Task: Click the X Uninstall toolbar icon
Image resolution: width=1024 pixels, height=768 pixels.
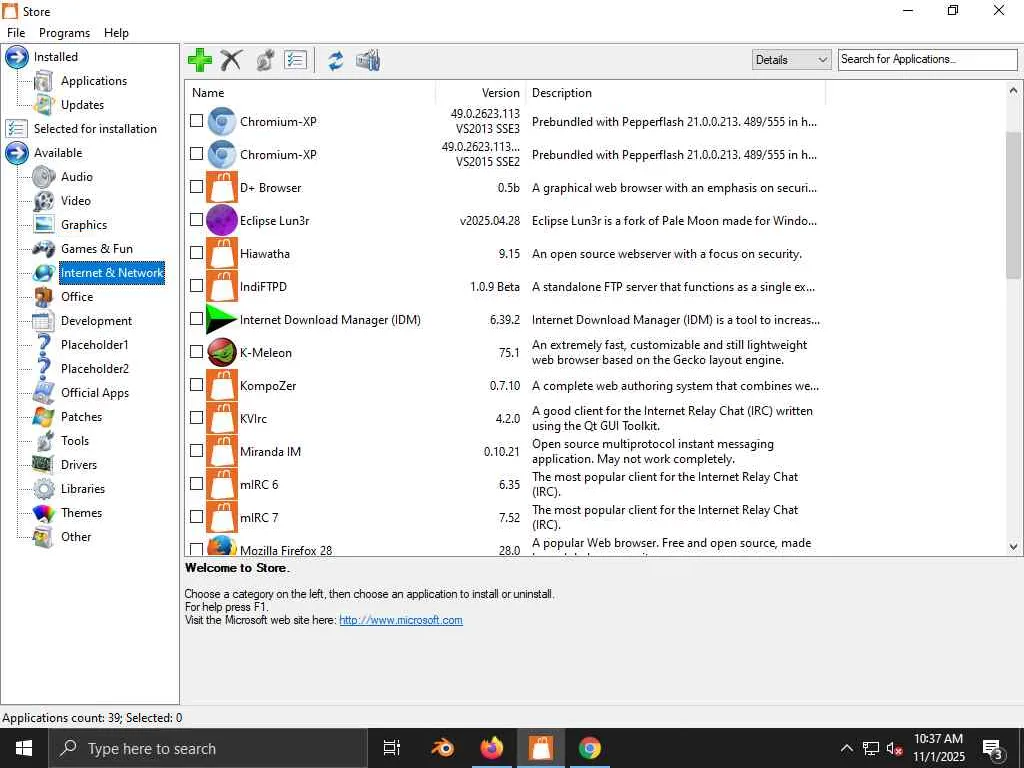Action: point(231,60)
